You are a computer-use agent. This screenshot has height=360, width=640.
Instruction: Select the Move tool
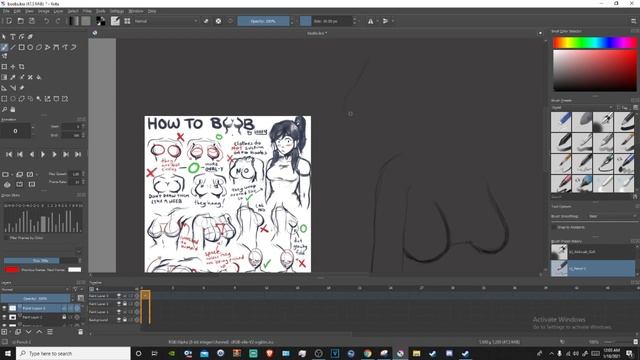tap(13, 67)
